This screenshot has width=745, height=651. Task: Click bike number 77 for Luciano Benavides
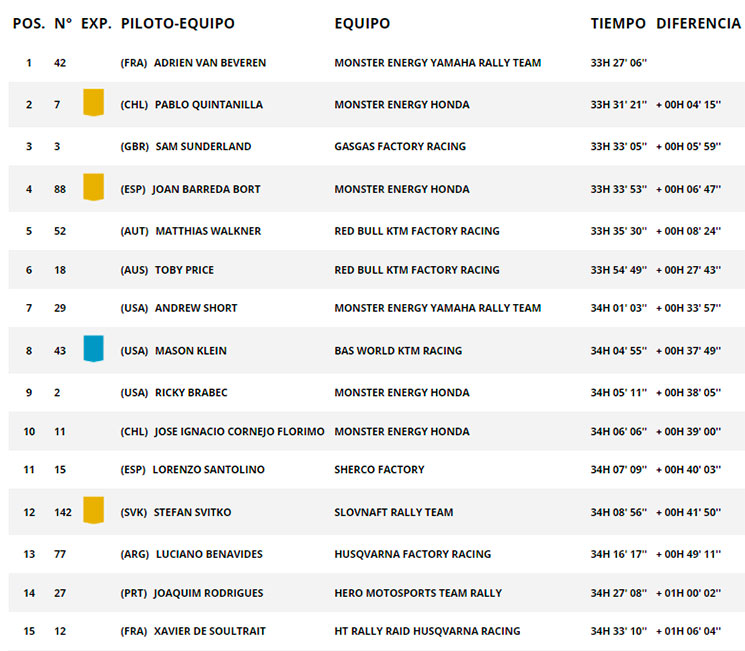click(x=60, y=554)
